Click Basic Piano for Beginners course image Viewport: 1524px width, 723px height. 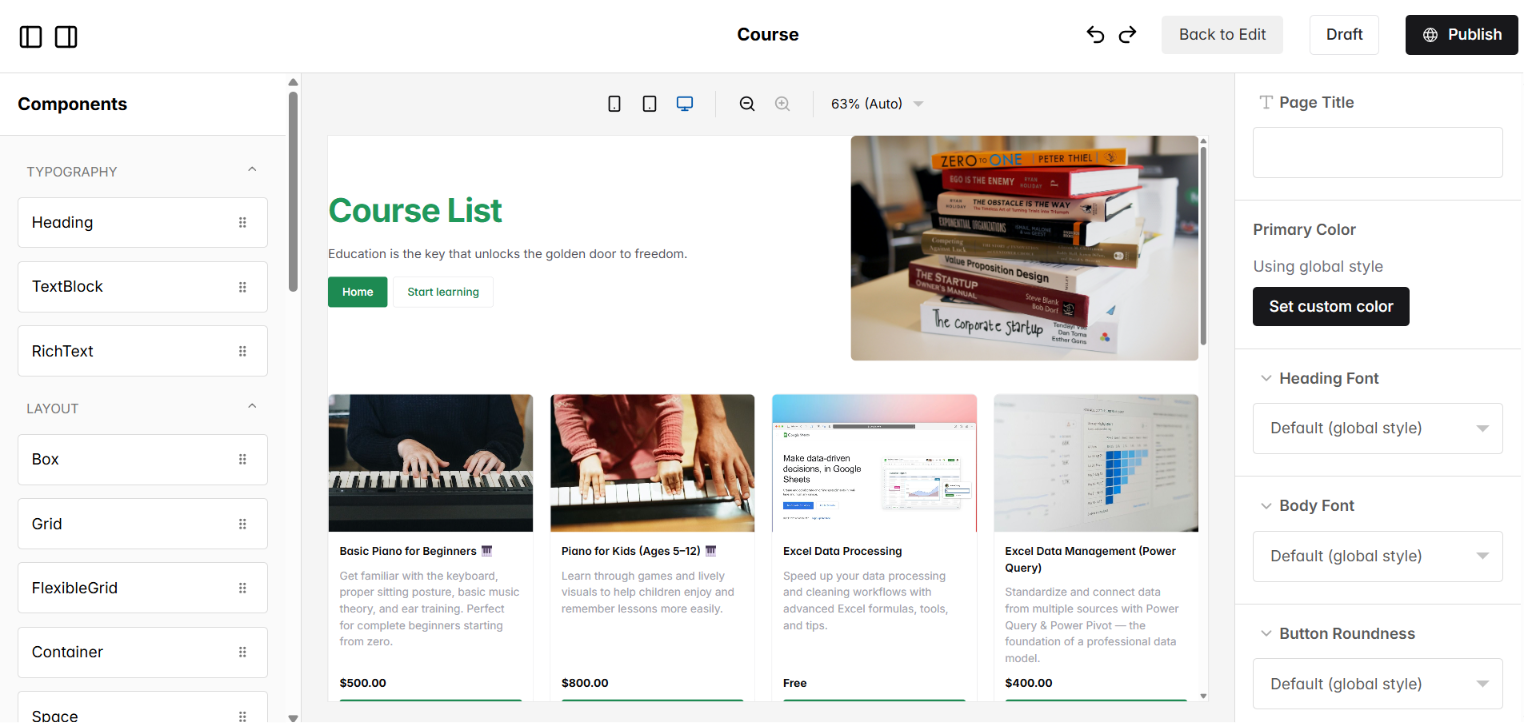tap(431, 463)
